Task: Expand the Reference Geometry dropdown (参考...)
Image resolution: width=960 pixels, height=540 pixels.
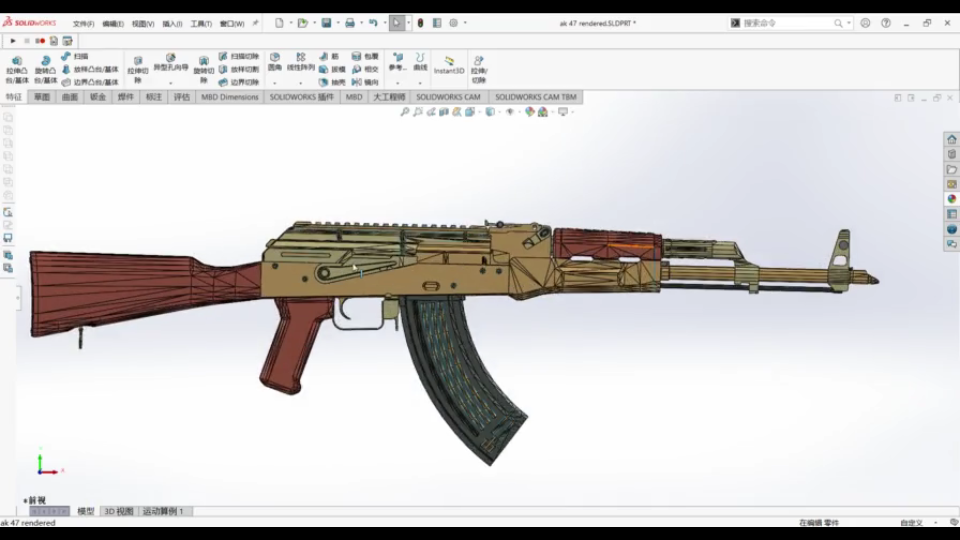Action: (396, 82)
